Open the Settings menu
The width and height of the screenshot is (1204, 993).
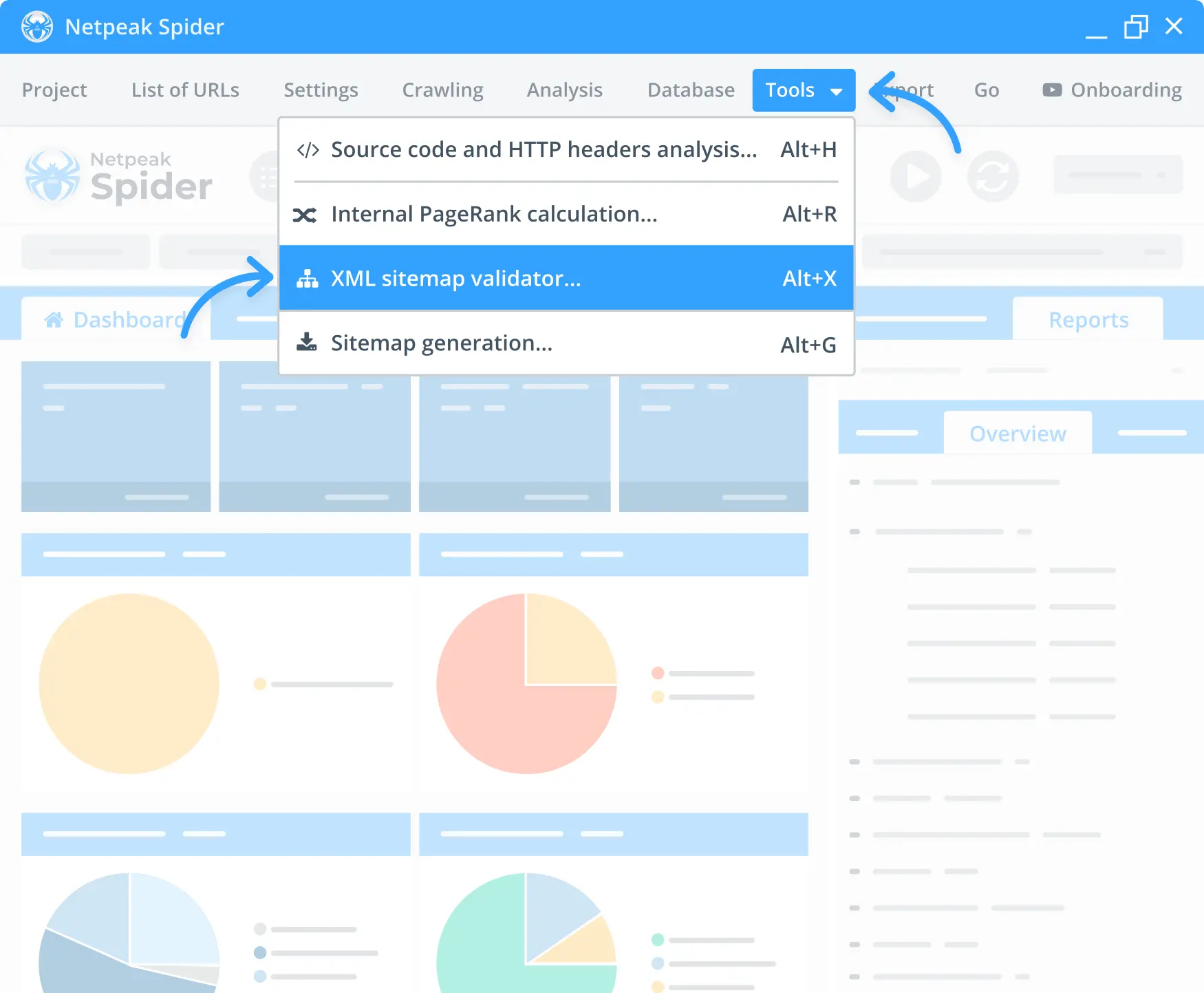coord(321,90)
